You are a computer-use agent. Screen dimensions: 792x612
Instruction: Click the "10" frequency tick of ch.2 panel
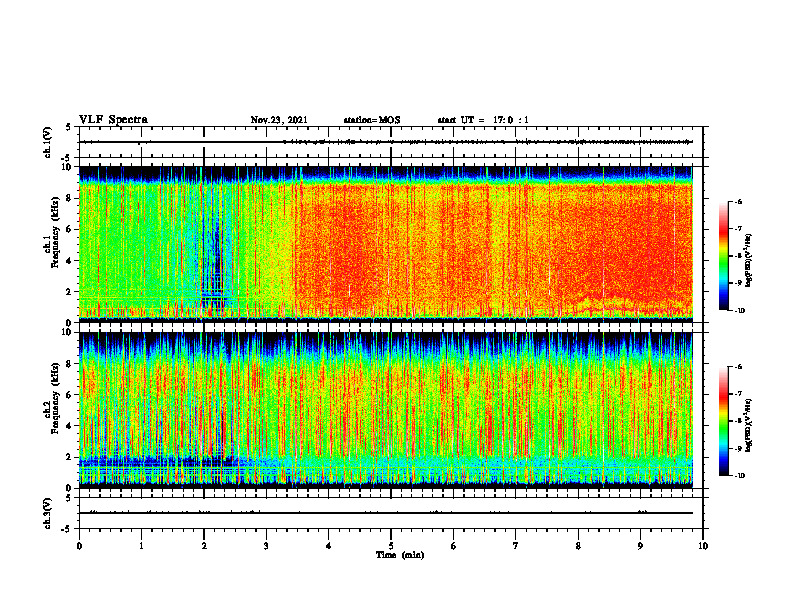point(67,332)
